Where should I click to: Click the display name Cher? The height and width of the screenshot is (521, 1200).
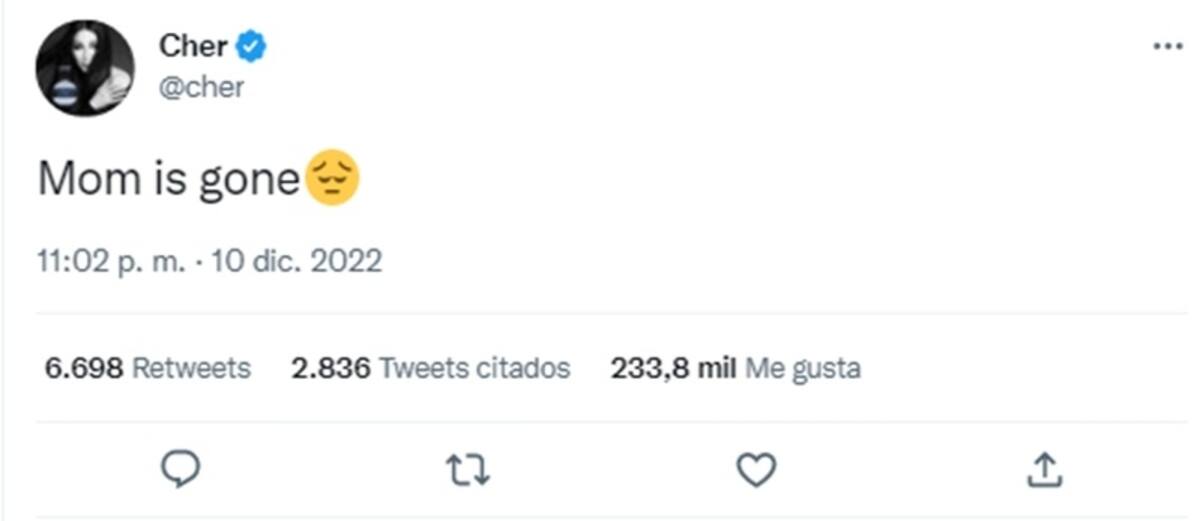point(193,46)
